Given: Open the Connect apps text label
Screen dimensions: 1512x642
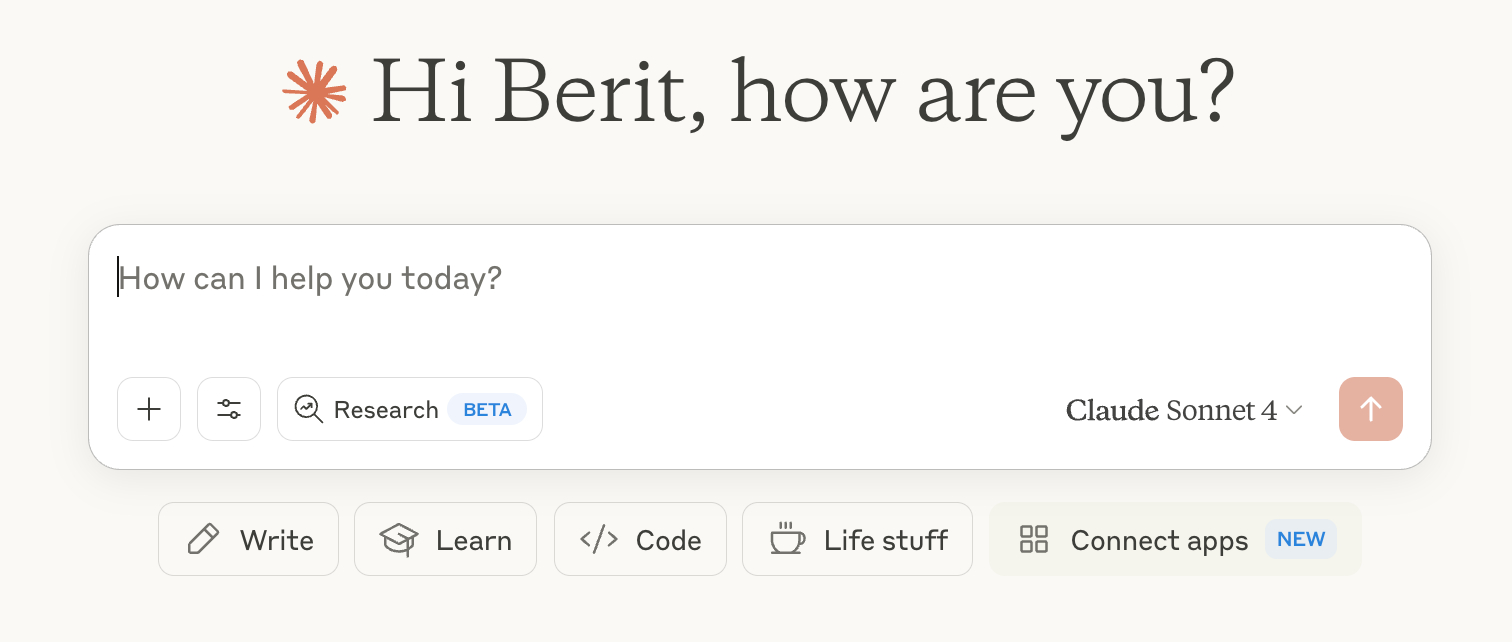Looking at the screenshot, I should click(1159, 541).
